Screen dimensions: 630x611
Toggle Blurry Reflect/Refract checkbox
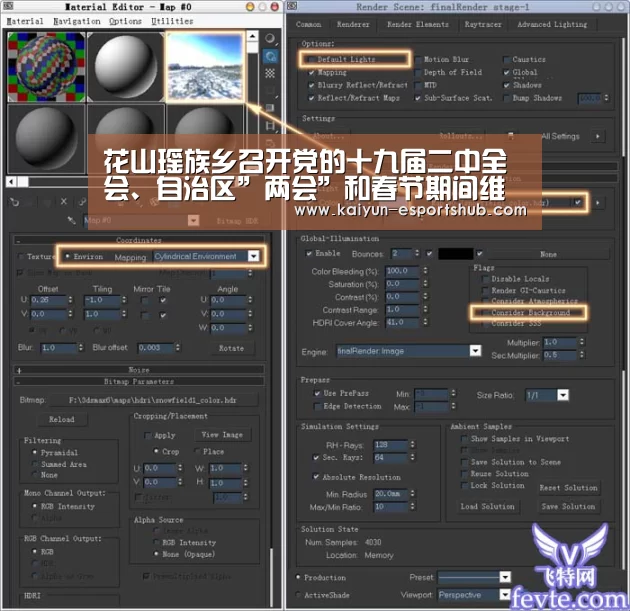pyautogui.click(x=311, y=85)
